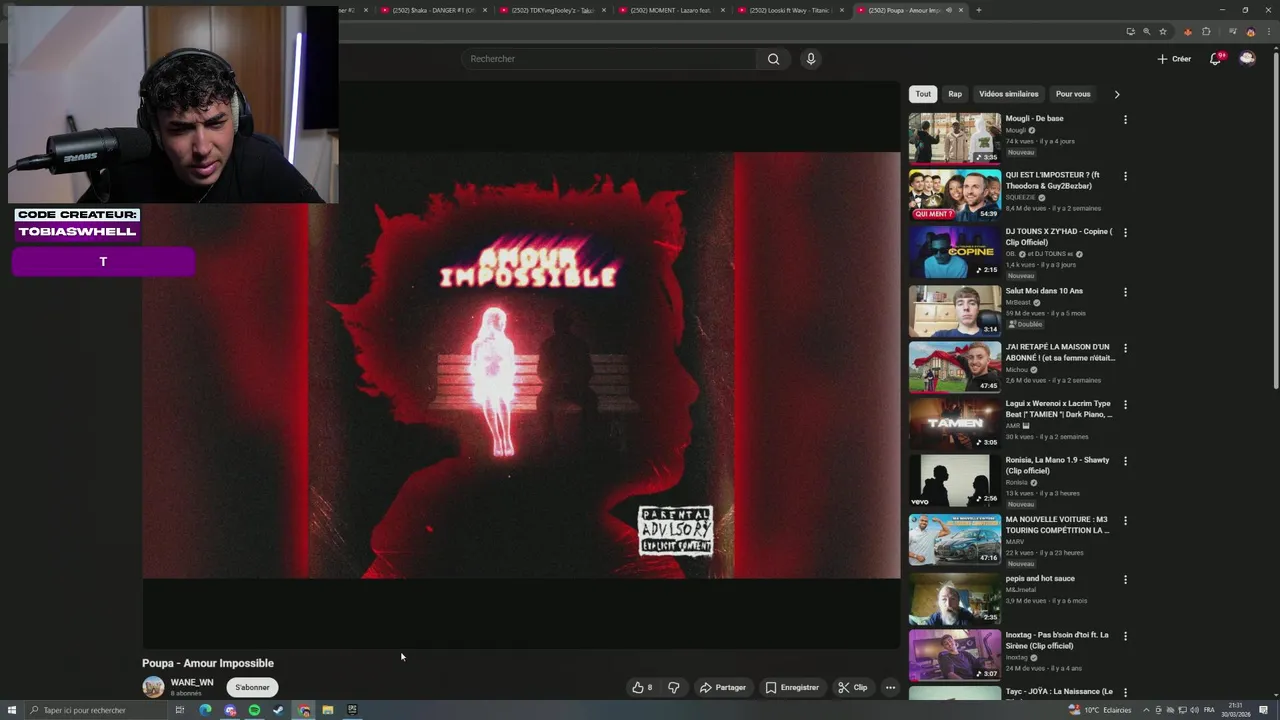This screenshot has width=1280, height=720.
Task: Open the Chrome profile avatar
Action: click(x=1250, y=31)
